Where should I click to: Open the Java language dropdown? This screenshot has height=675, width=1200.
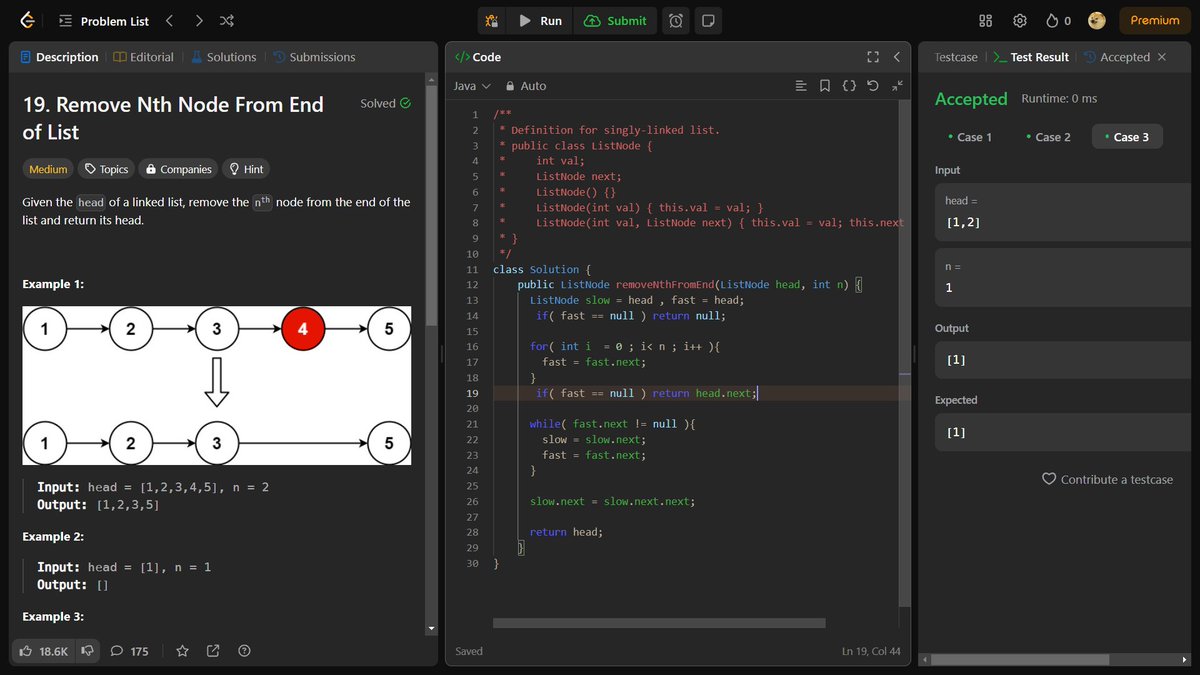[472, 86]
